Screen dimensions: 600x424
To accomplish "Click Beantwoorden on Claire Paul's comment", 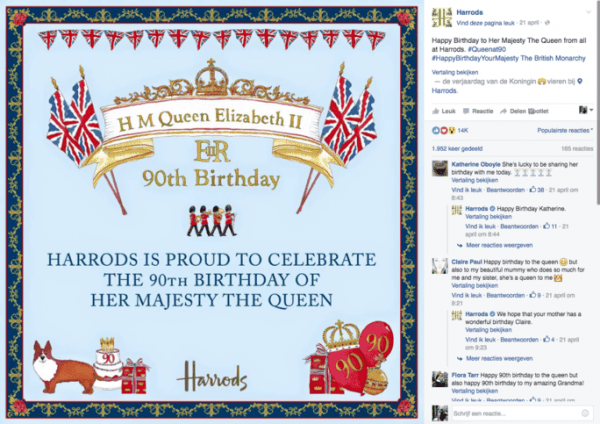I will click(505, 295).
